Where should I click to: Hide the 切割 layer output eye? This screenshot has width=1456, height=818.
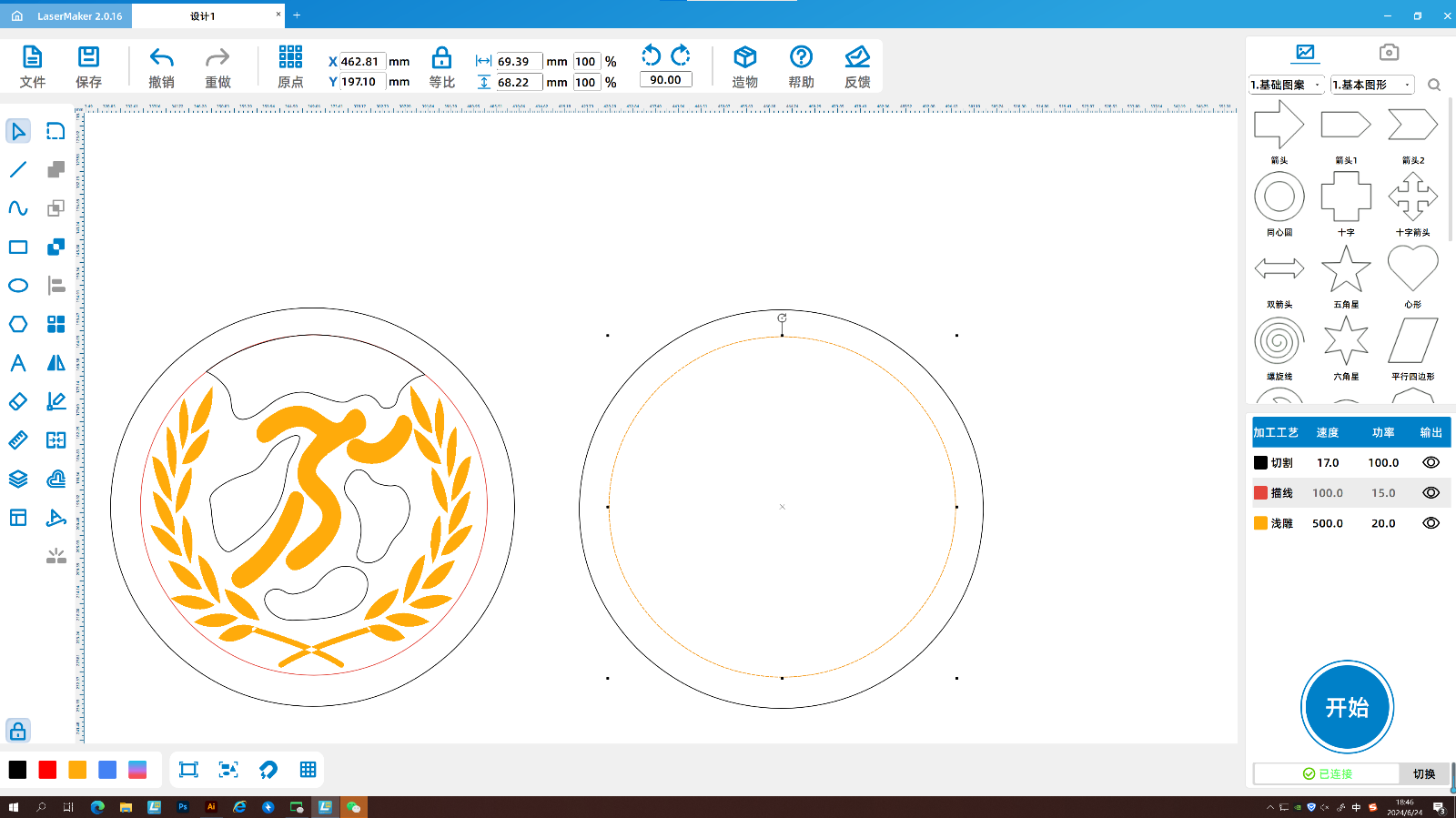click(1431, 462)
